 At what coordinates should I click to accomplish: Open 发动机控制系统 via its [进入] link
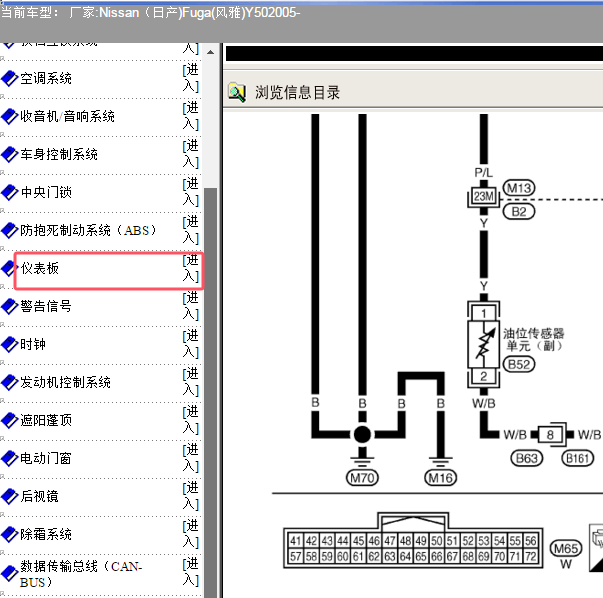point(191,382)
